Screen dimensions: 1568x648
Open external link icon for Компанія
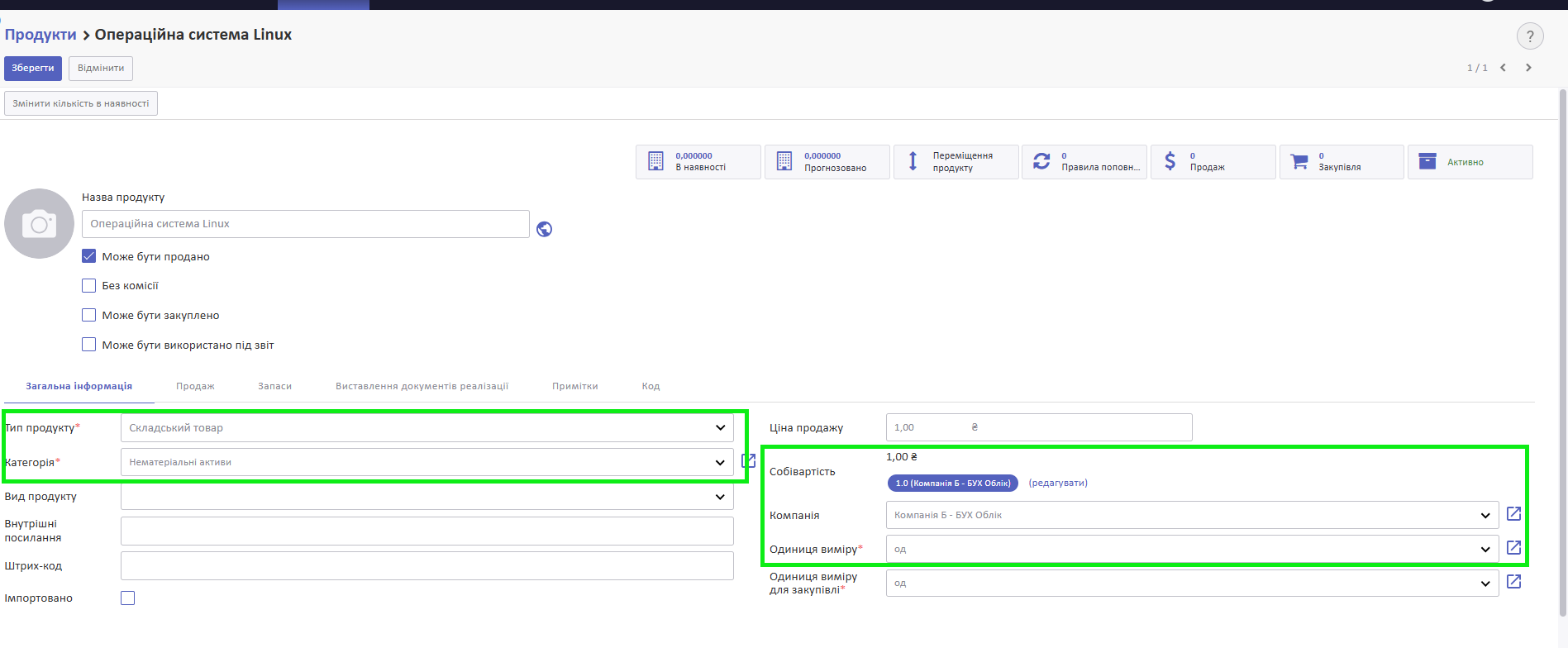click(1513, 514)
